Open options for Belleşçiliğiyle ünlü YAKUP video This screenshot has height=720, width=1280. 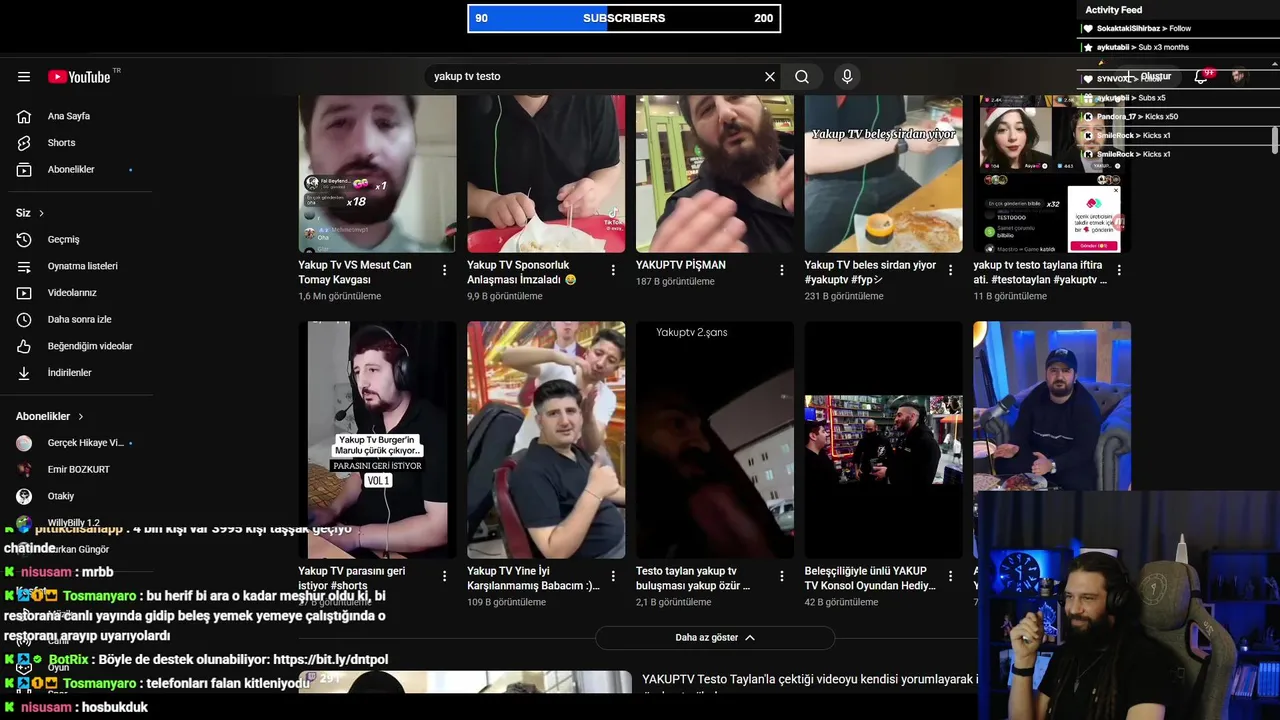coord(951,576)
